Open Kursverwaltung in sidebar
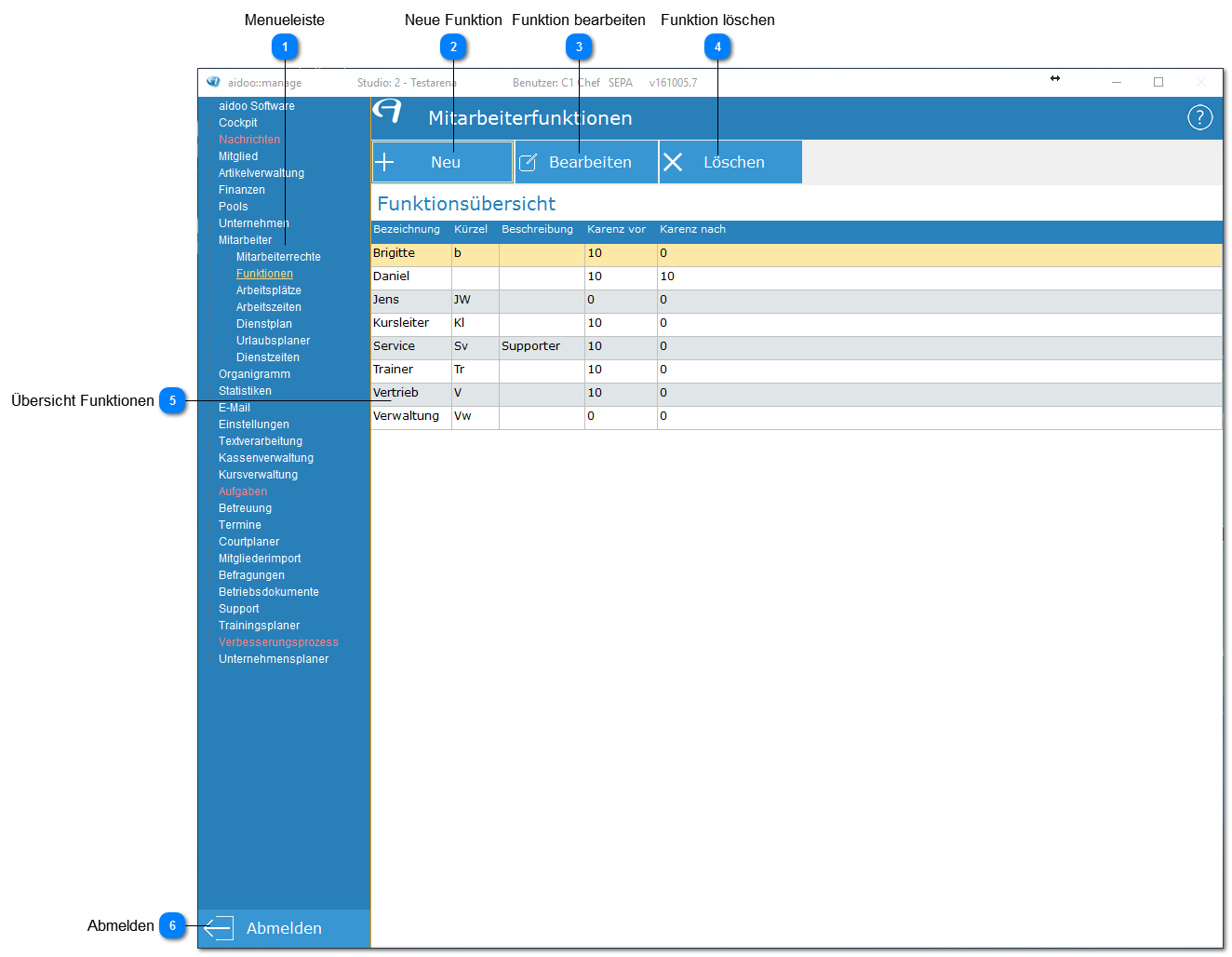1232x957 pixels. [259, 475]
